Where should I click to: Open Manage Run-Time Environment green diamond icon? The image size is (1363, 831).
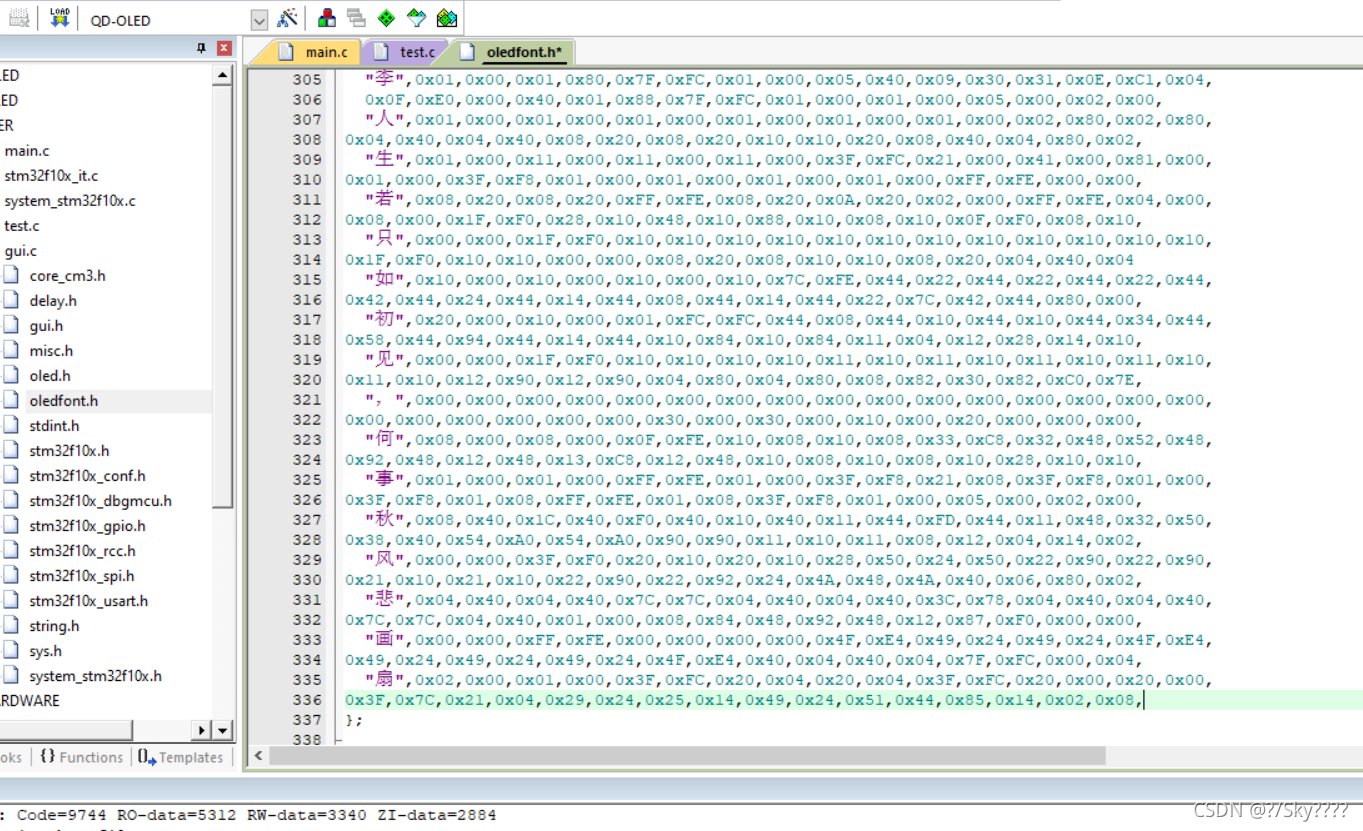[386, 18]
